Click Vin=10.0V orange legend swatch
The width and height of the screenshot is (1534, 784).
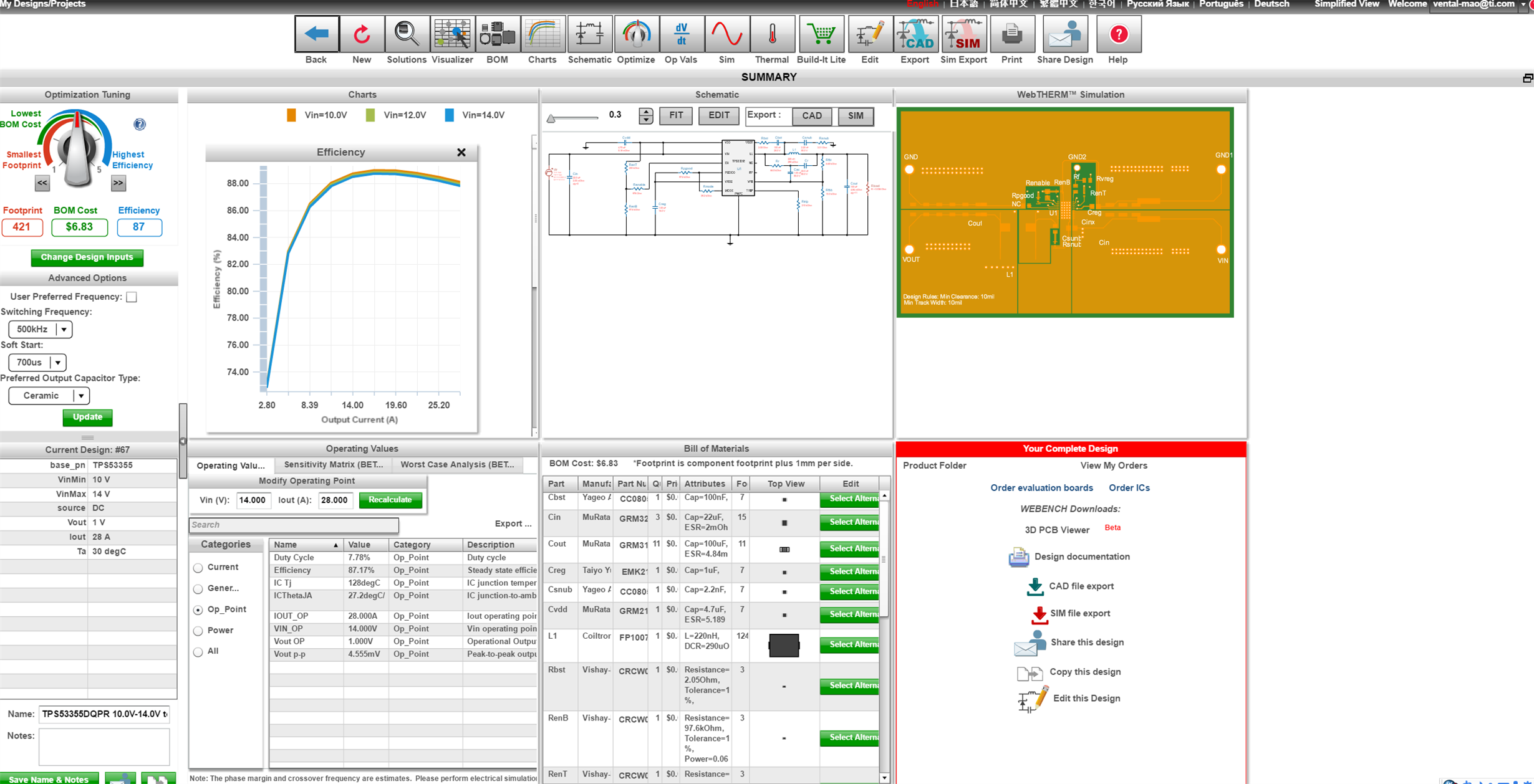tap(291, 115)
